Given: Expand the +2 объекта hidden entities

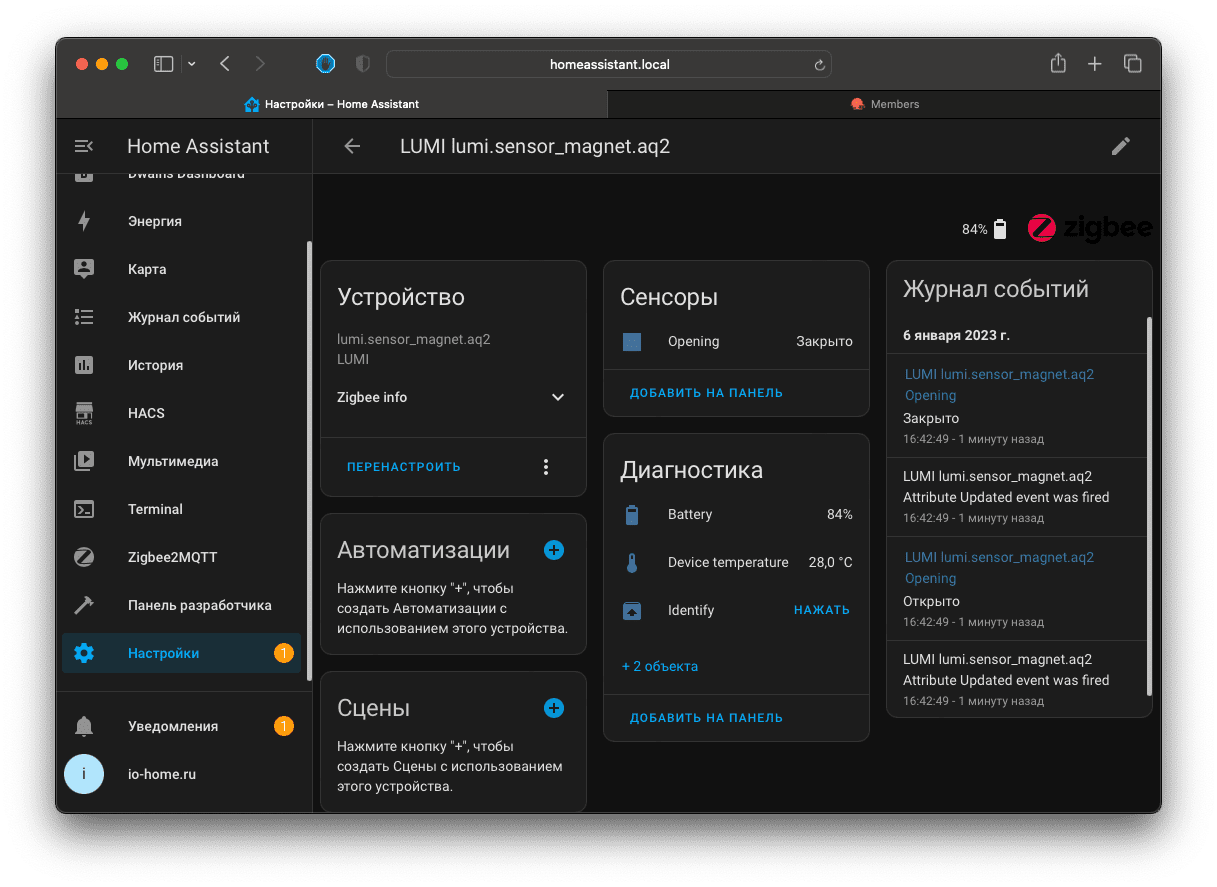Looking at the screenshot, I should click(660, 666).
